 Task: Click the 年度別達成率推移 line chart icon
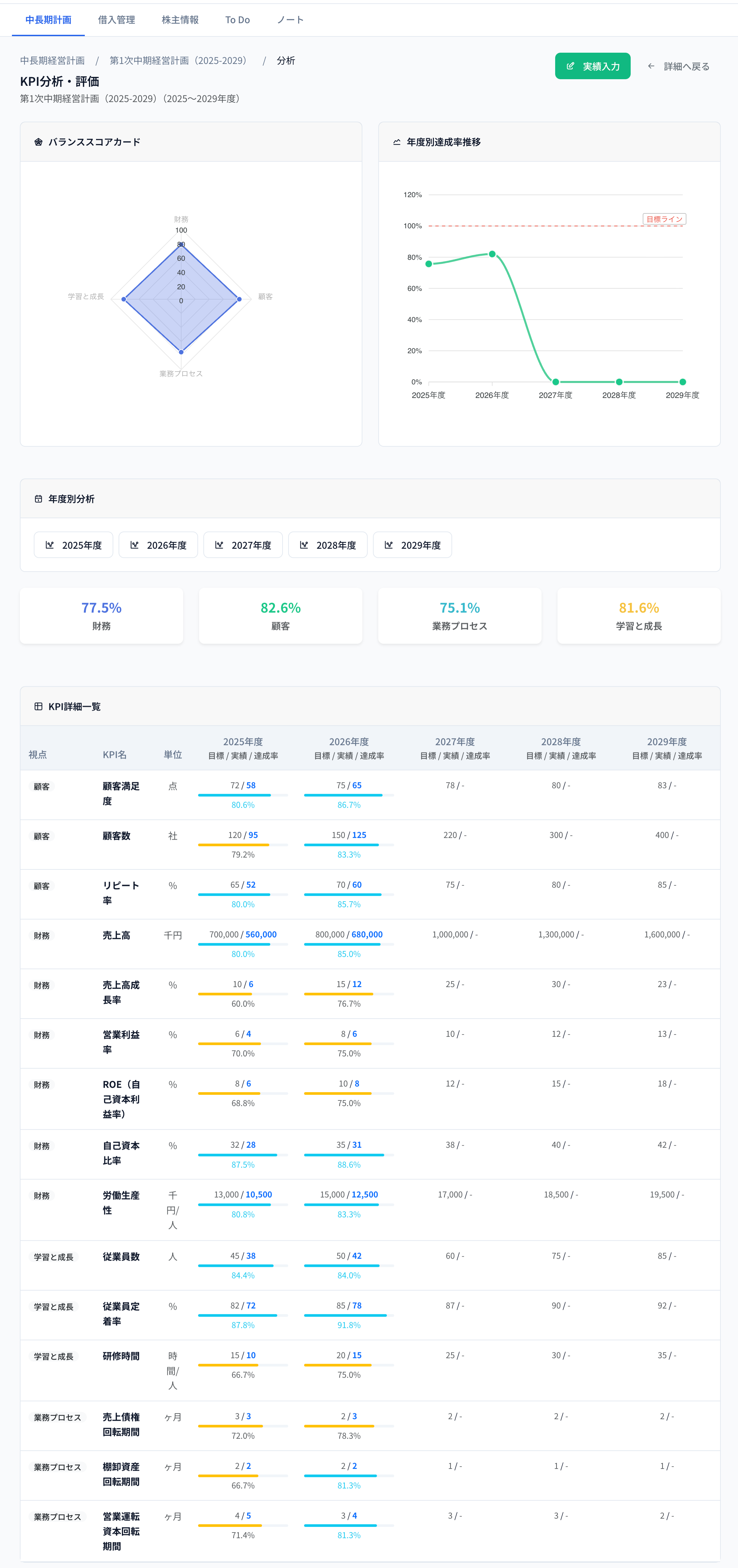pyautogui.click(x=397, y=142)
